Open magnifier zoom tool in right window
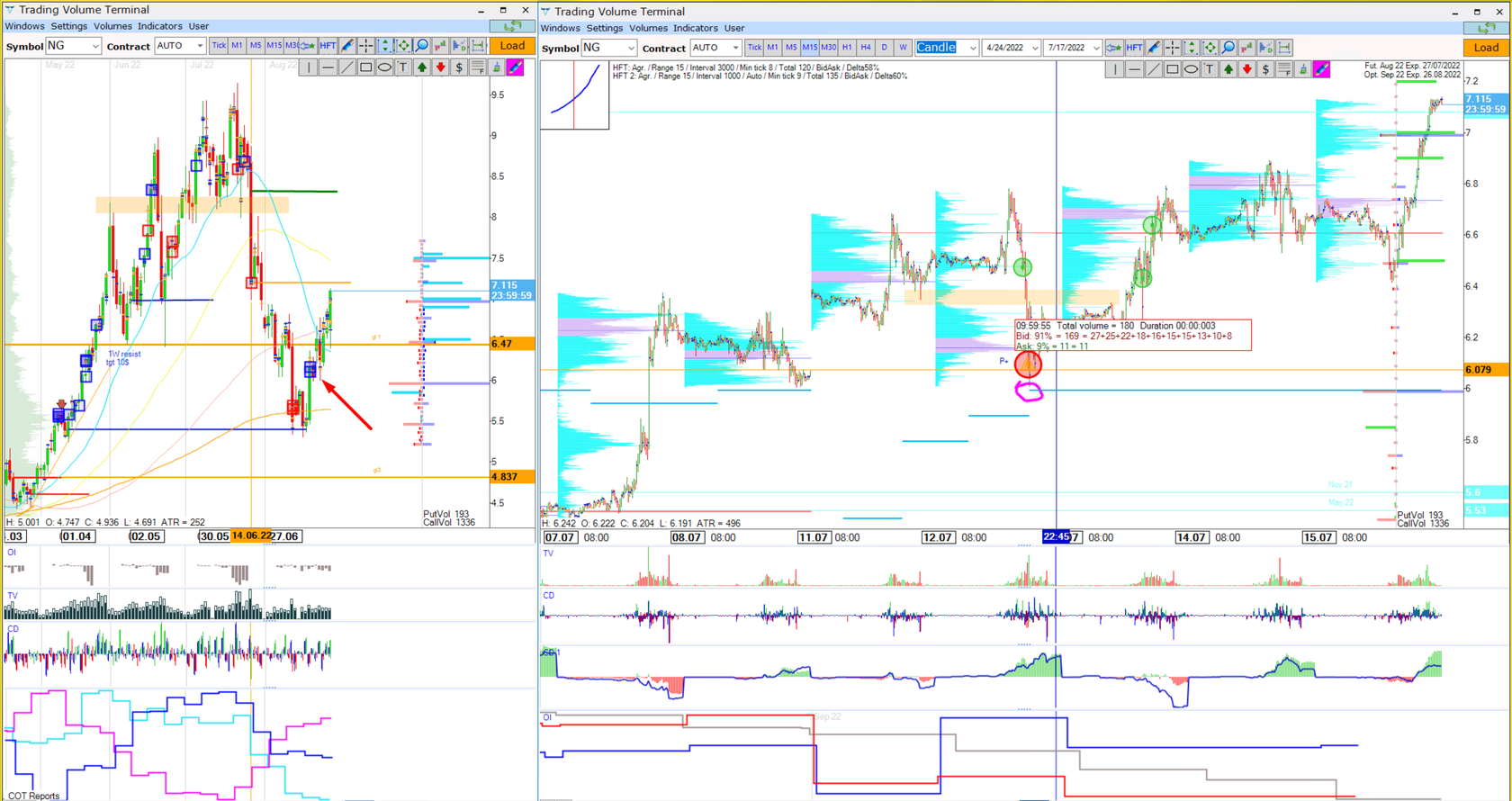 coord(1228,47)
